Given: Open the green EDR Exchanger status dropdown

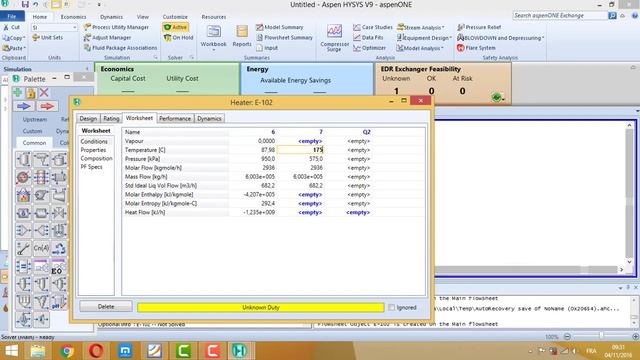Looking at the screenshot, I should (x=498, y=98).
